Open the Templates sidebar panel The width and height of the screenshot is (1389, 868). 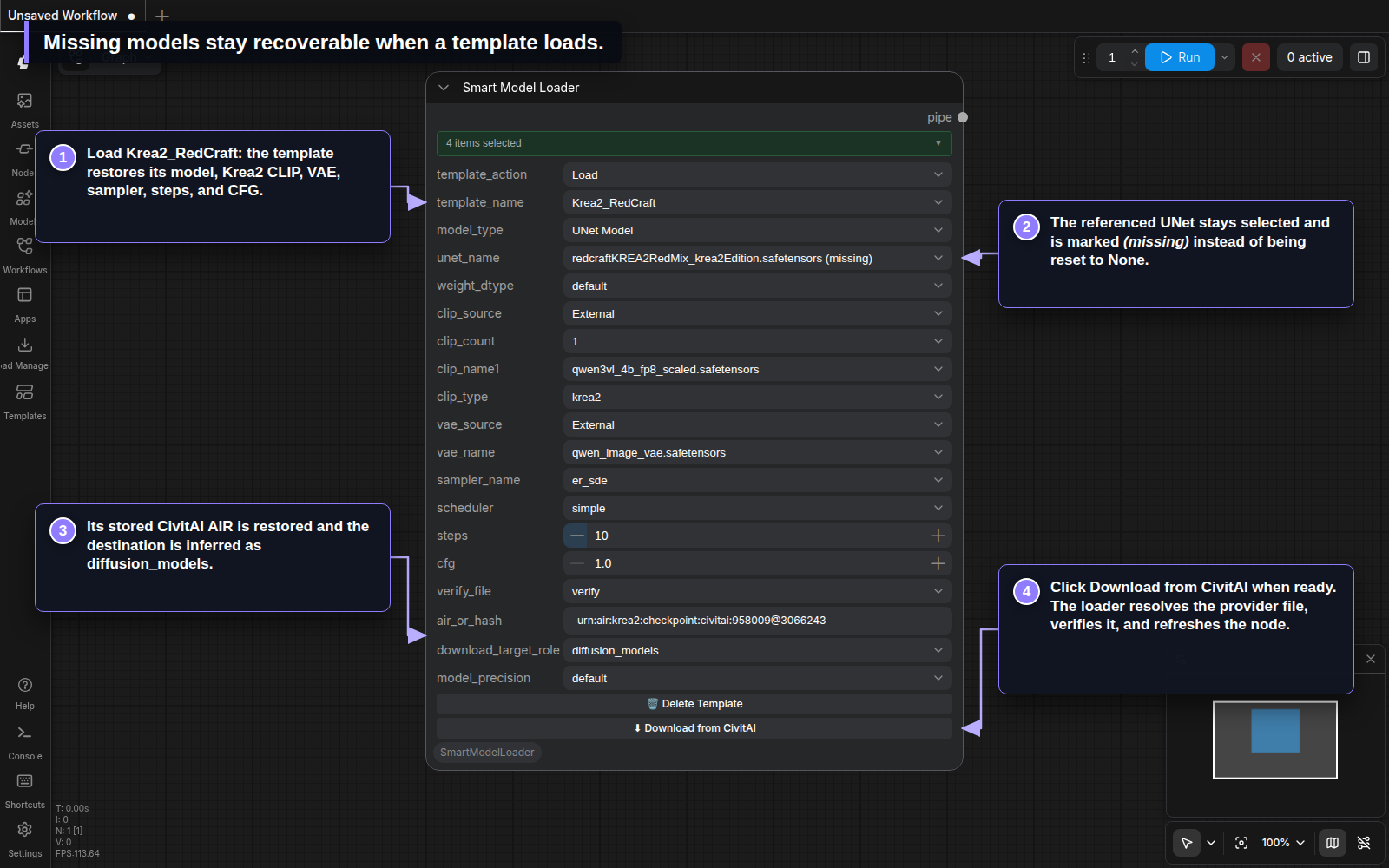point(24,402)
